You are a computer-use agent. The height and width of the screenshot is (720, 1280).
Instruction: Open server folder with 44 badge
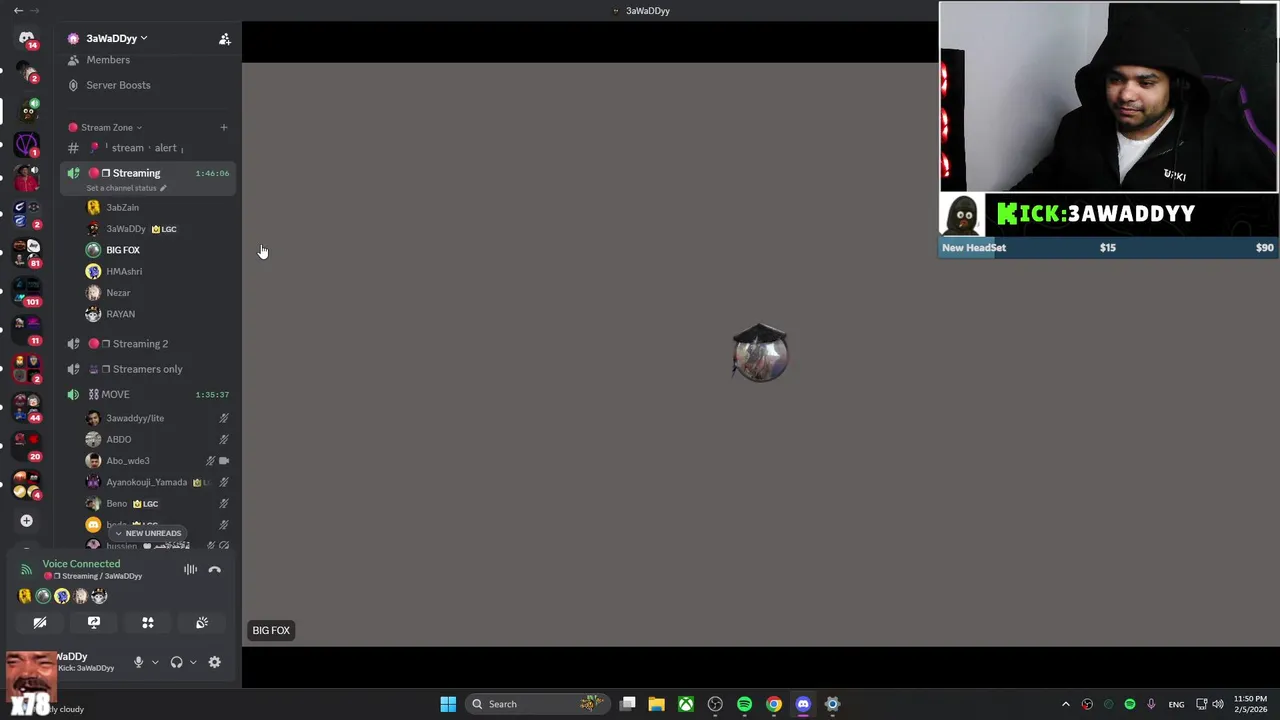point(26,407)
